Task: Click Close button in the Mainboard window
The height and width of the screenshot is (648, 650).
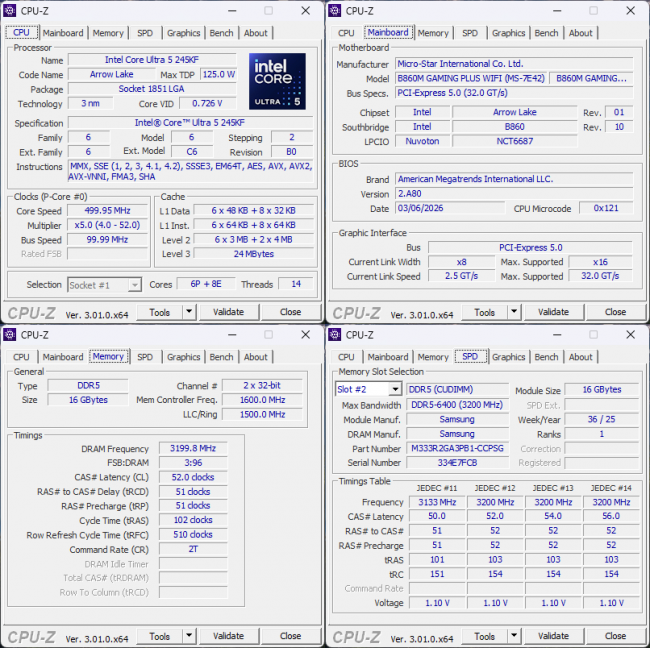Action: [x=616, y=312]
